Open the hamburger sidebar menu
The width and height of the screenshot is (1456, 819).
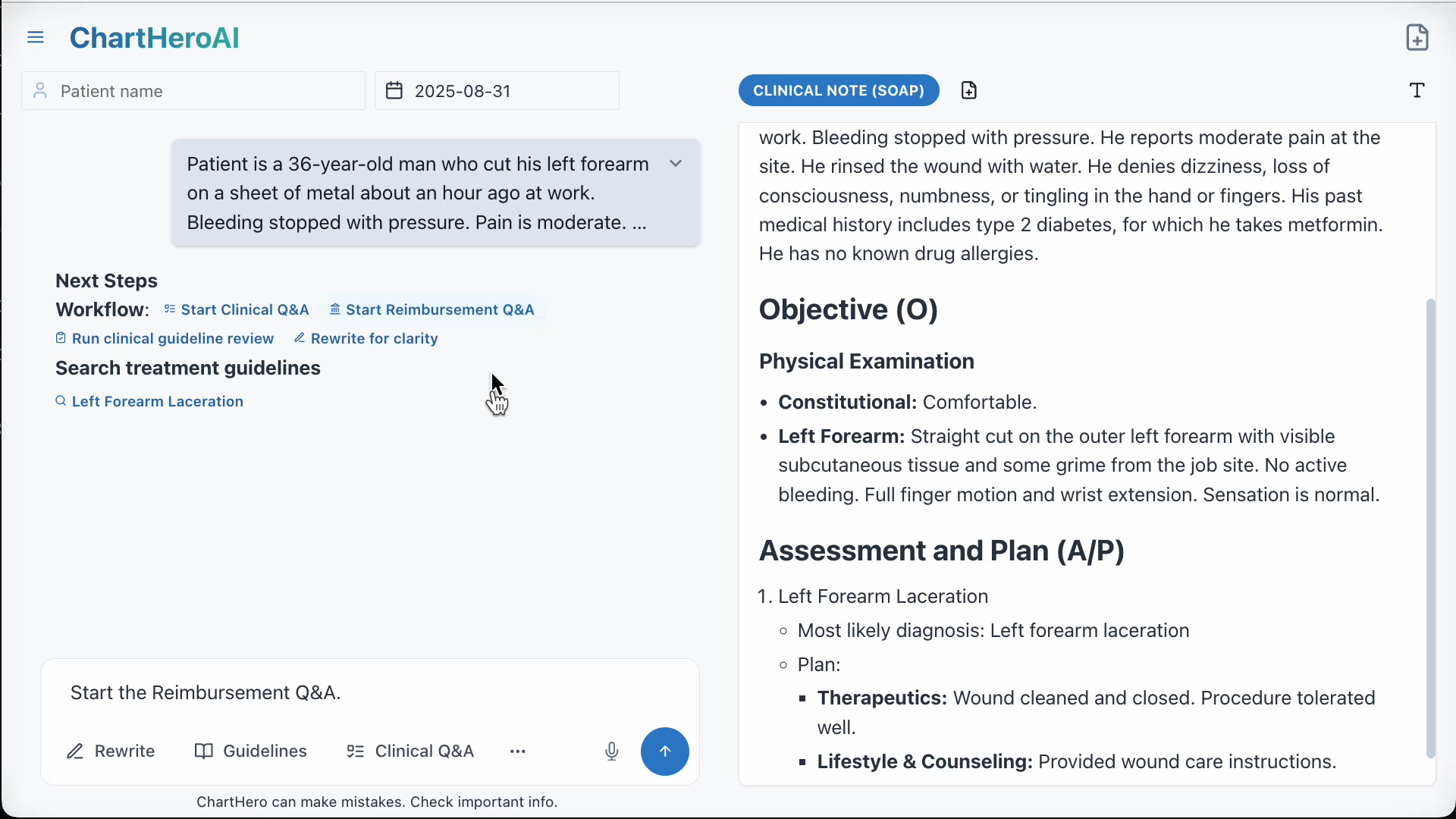[x=36, y=37]
